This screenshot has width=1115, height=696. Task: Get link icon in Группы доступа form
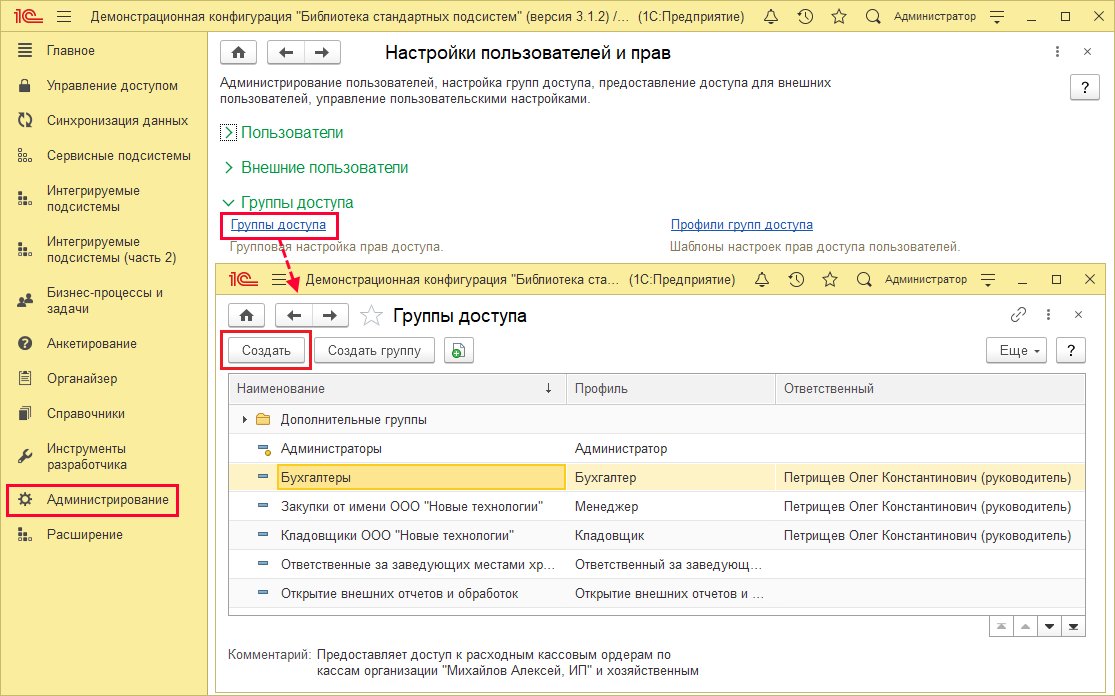click(x=1018, y=314)
